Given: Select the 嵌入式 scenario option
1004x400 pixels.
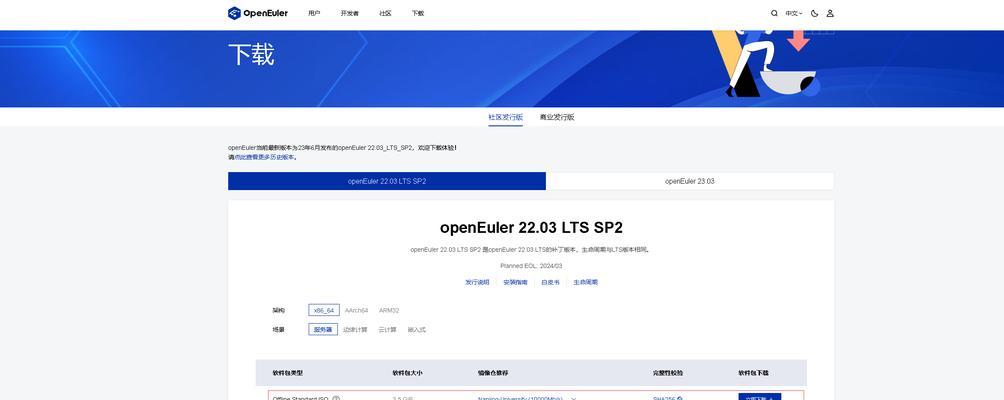Looking at the screenshot, I should 416,330.
